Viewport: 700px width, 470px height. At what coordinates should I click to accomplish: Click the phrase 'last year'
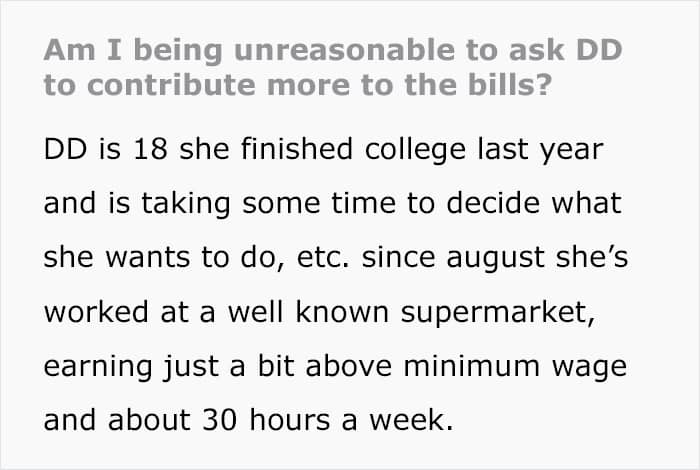pos(541,150)
